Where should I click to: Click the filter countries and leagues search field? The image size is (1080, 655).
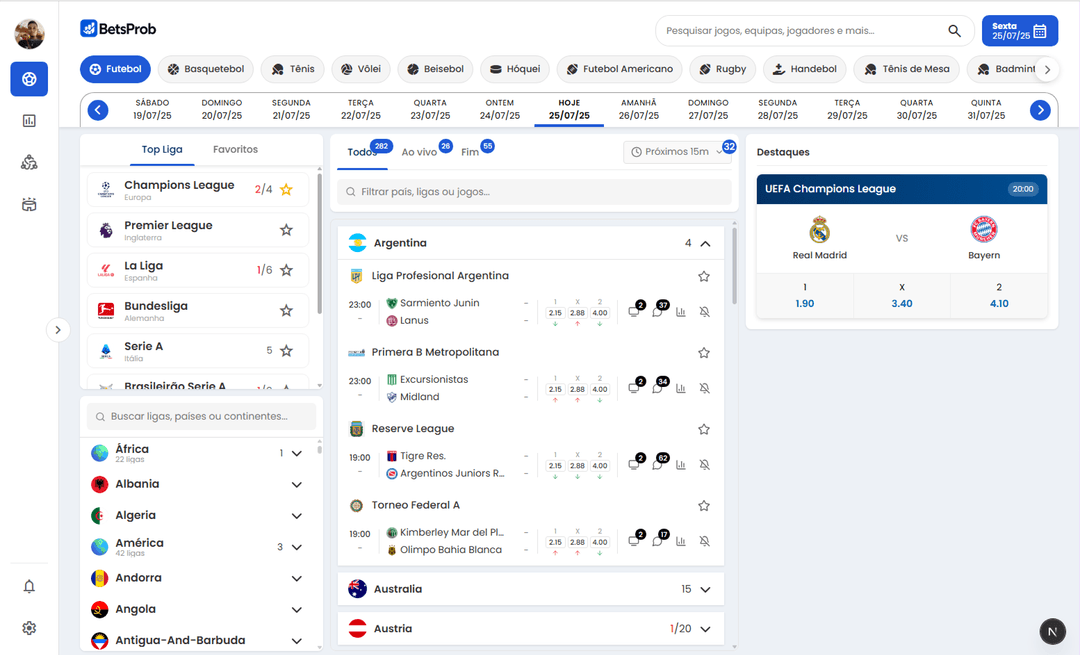(533, 191)
